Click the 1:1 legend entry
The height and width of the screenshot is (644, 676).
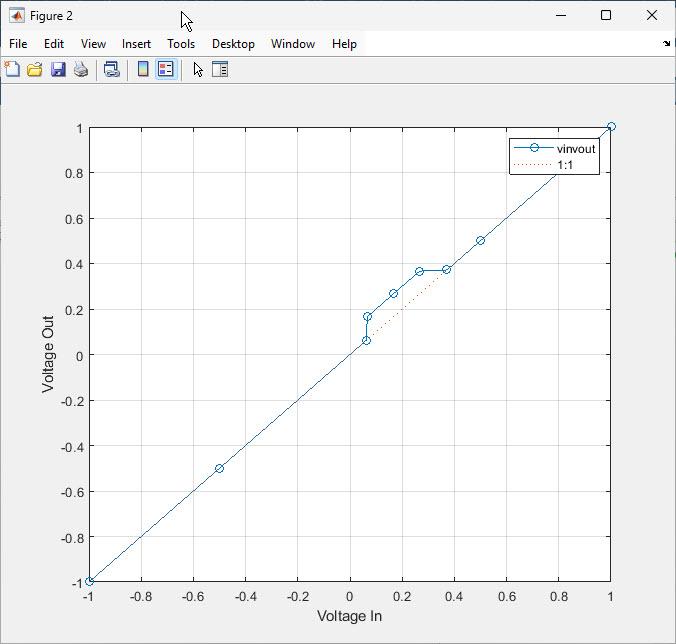pyautogui.click(x=565, y=165)
